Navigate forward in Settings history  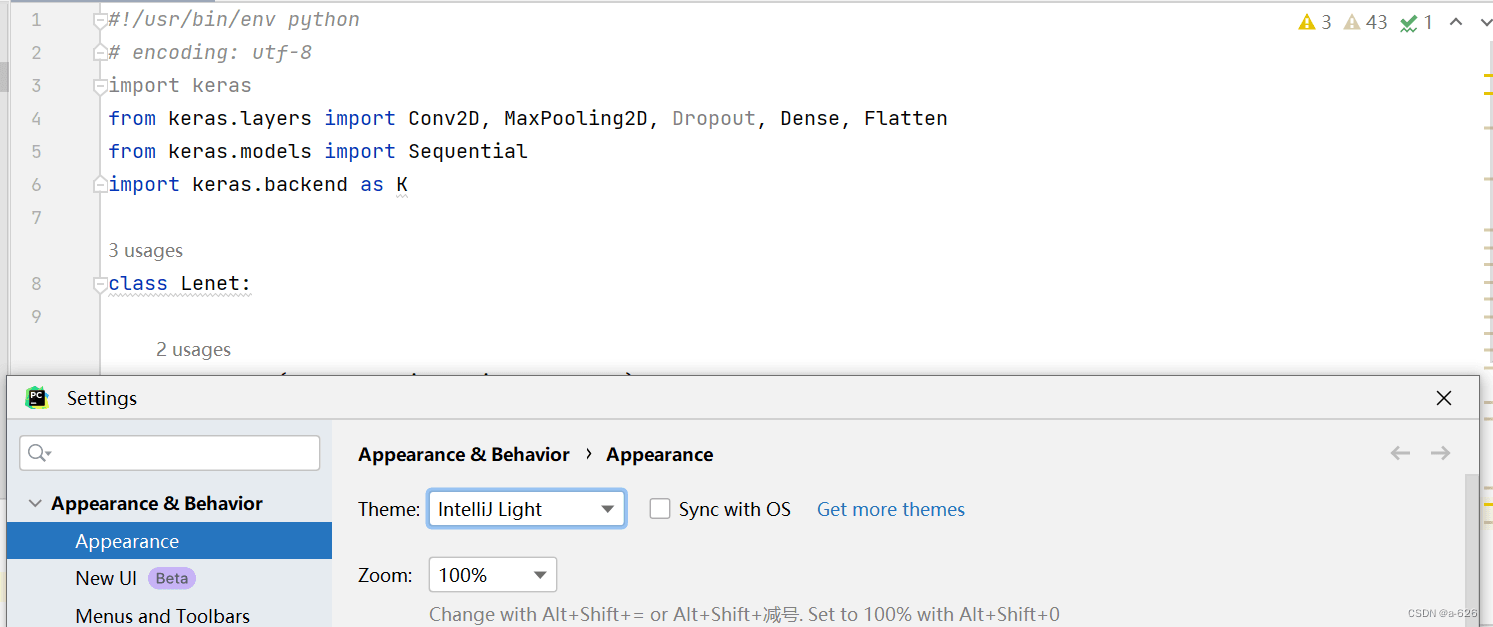tap(1440, 453)
